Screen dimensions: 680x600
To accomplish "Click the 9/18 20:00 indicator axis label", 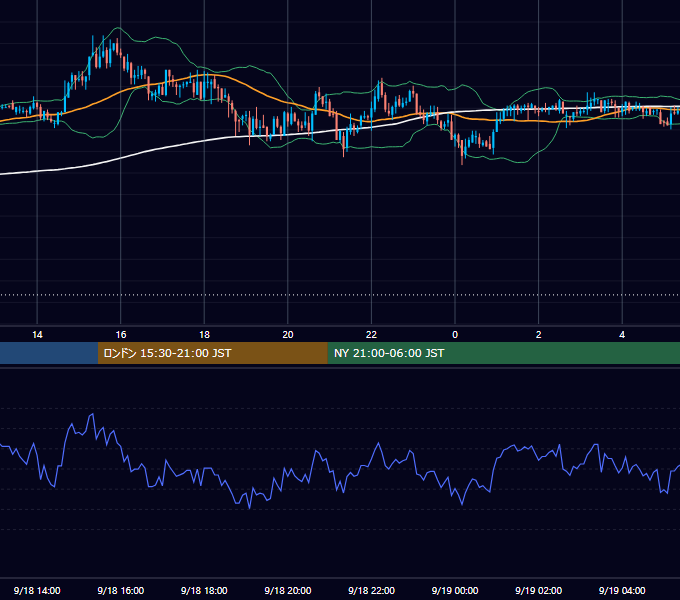I will [x=288, y=590].
